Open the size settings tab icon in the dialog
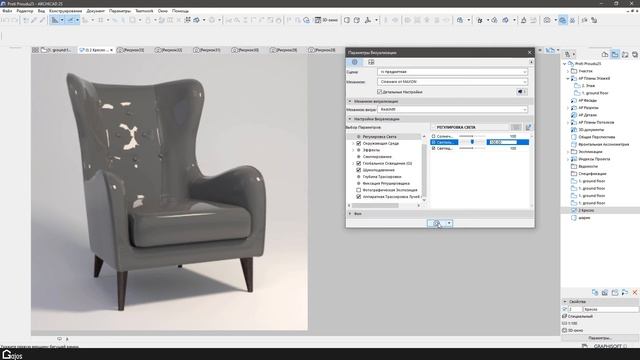Viewport: 640px width, 360px height. (x=371, y=62)
